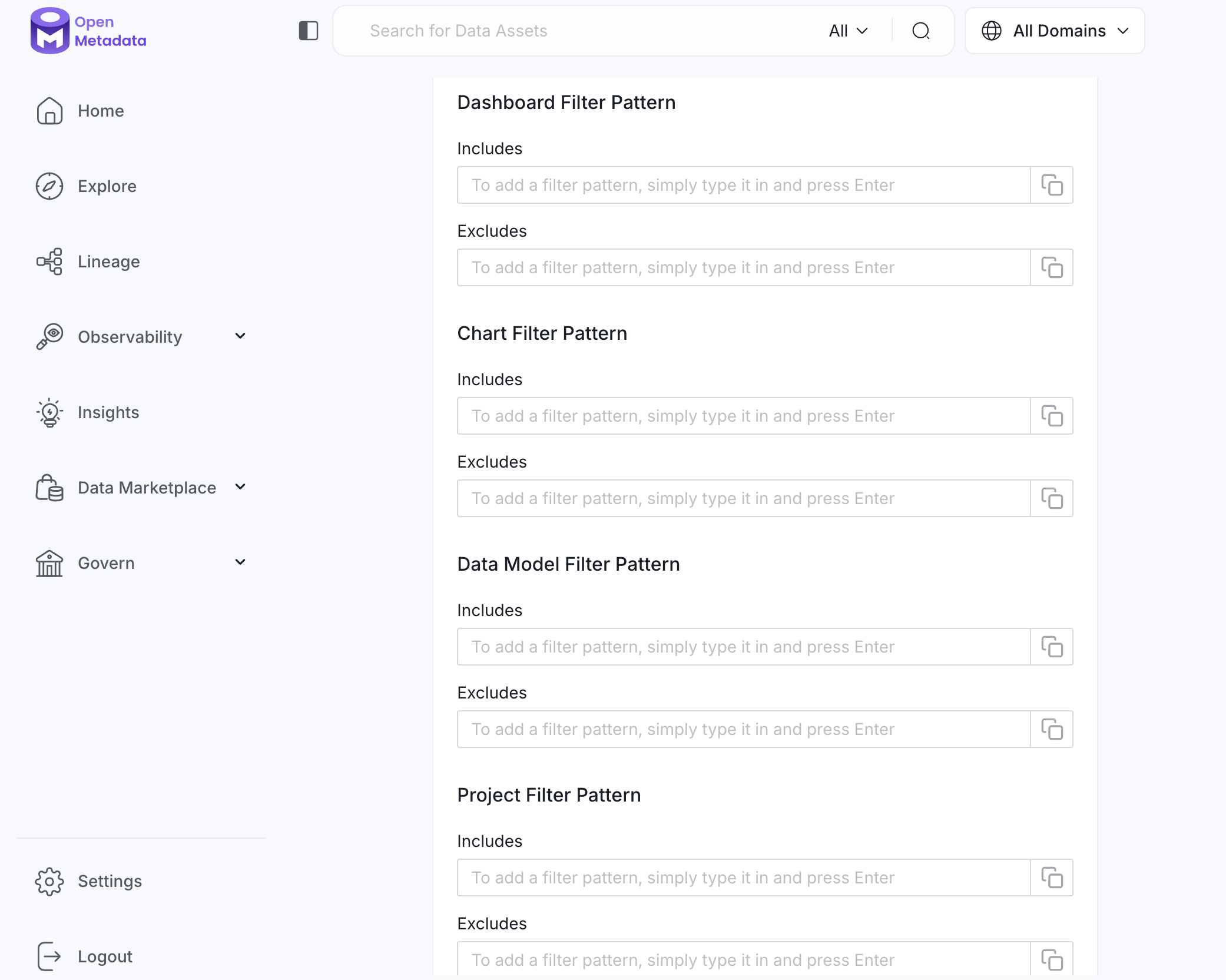Click the search magnifier icon
This screenshot has width=1226, height=980.
921,31
